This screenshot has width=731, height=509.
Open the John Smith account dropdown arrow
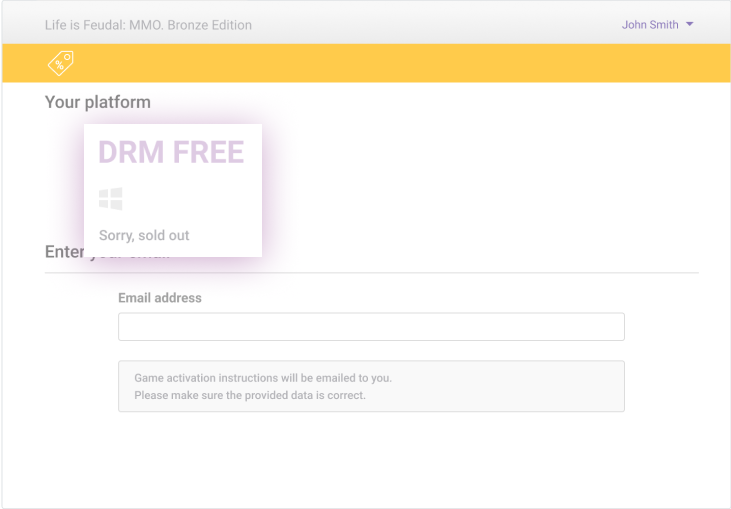coord(690,24)
